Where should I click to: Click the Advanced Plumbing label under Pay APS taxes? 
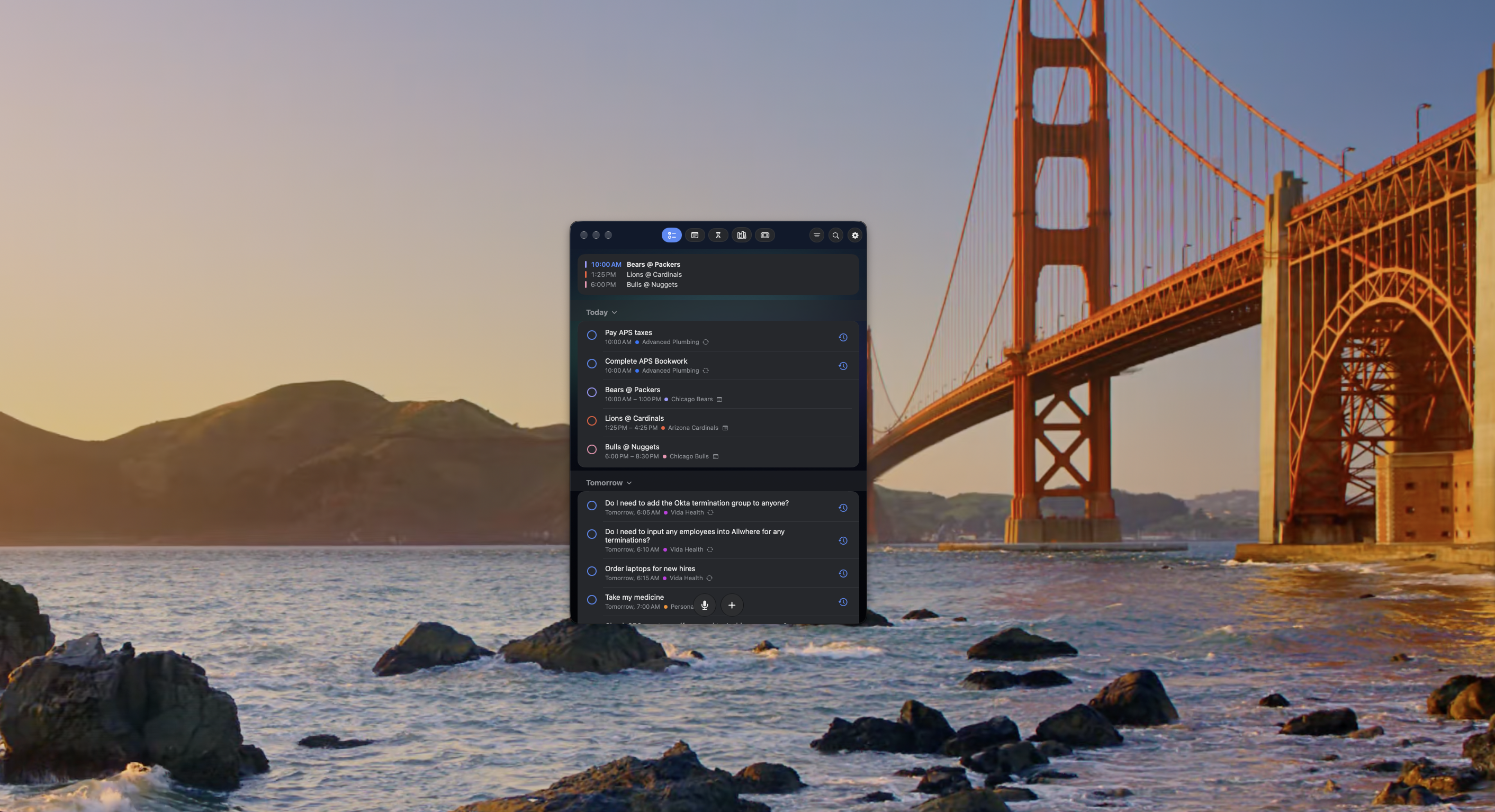(670, 342)
